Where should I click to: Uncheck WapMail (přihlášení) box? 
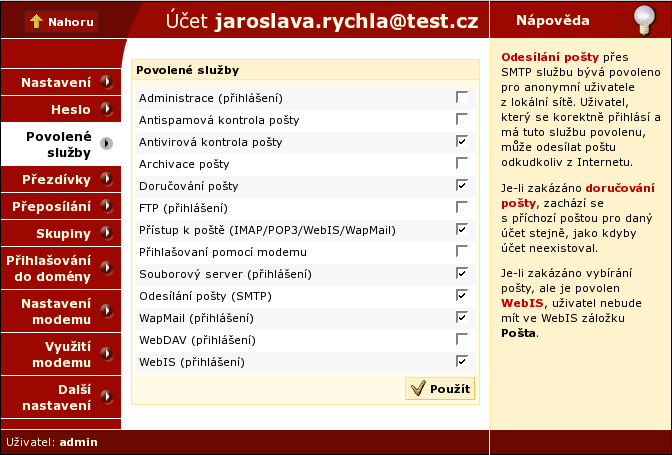pos(462,317)
